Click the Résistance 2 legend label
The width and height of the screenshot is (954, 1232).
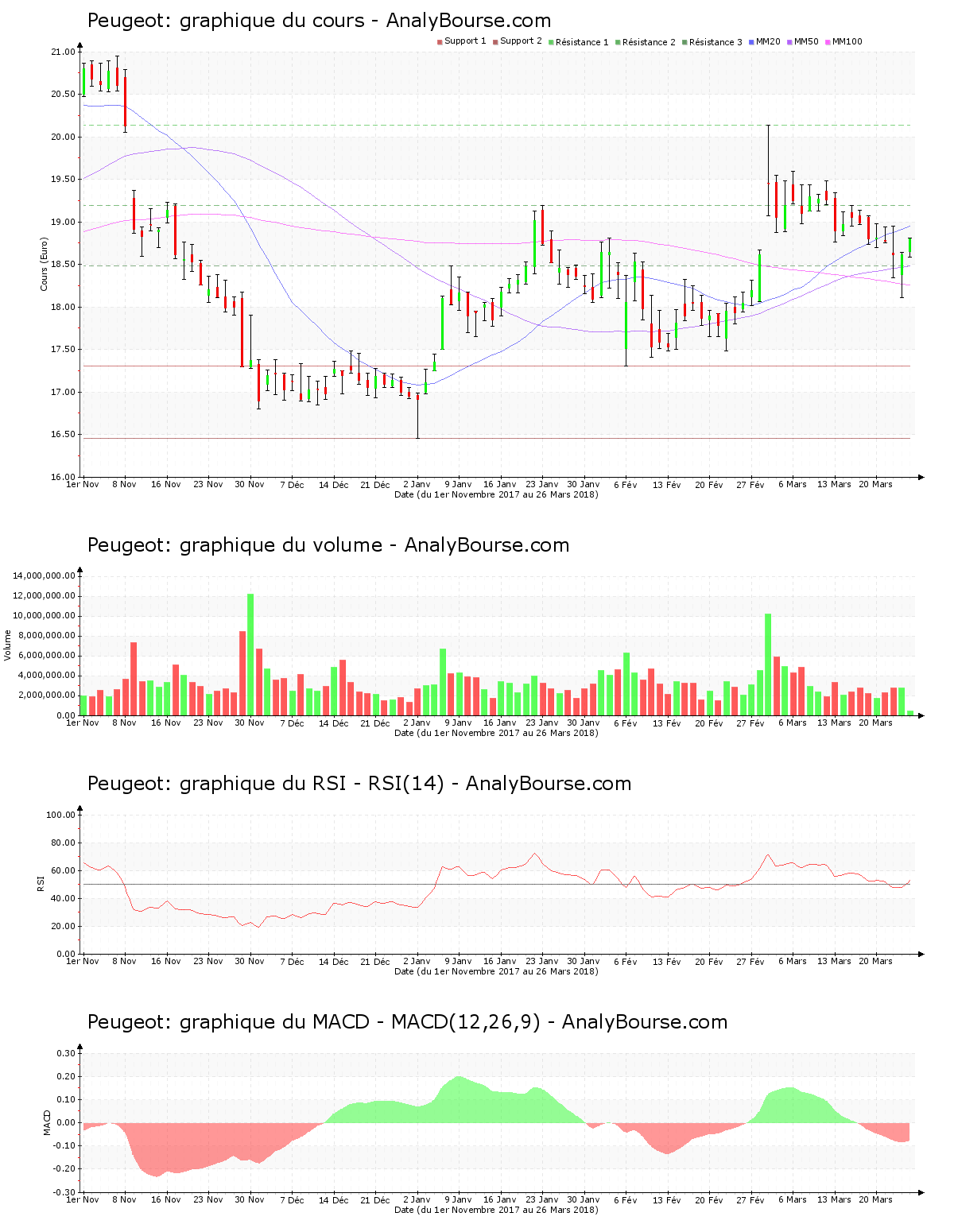(x=649, y=42)
